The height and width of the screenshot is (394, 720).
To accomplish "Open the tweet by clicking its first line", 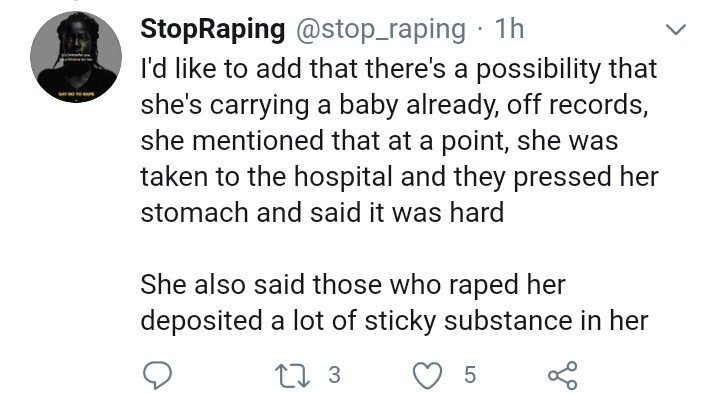I will [399, 69].
